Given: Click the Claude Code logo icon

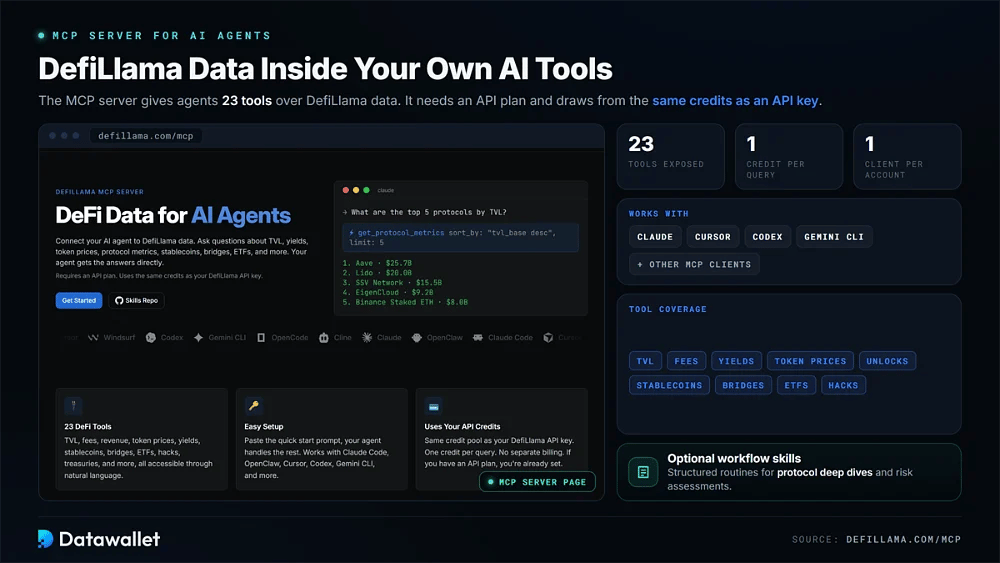Looking at the screenshot, I should (478, 337).
